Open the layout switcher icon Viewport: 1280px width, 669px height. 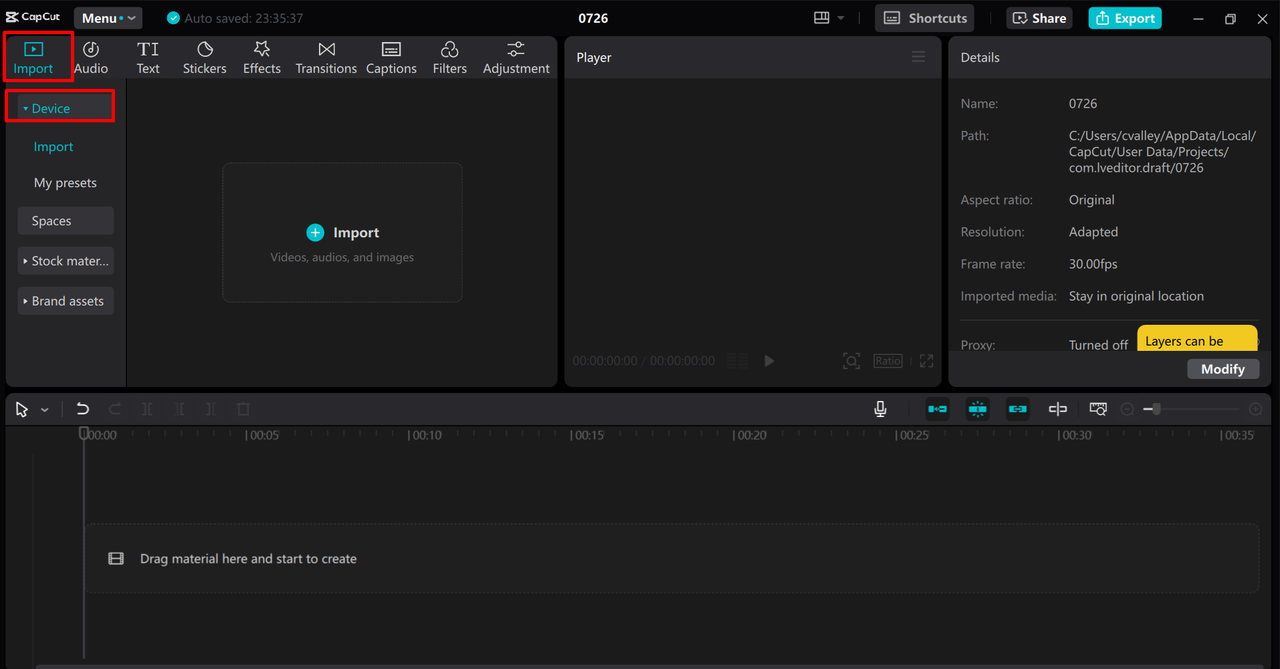tap(822, 18)
